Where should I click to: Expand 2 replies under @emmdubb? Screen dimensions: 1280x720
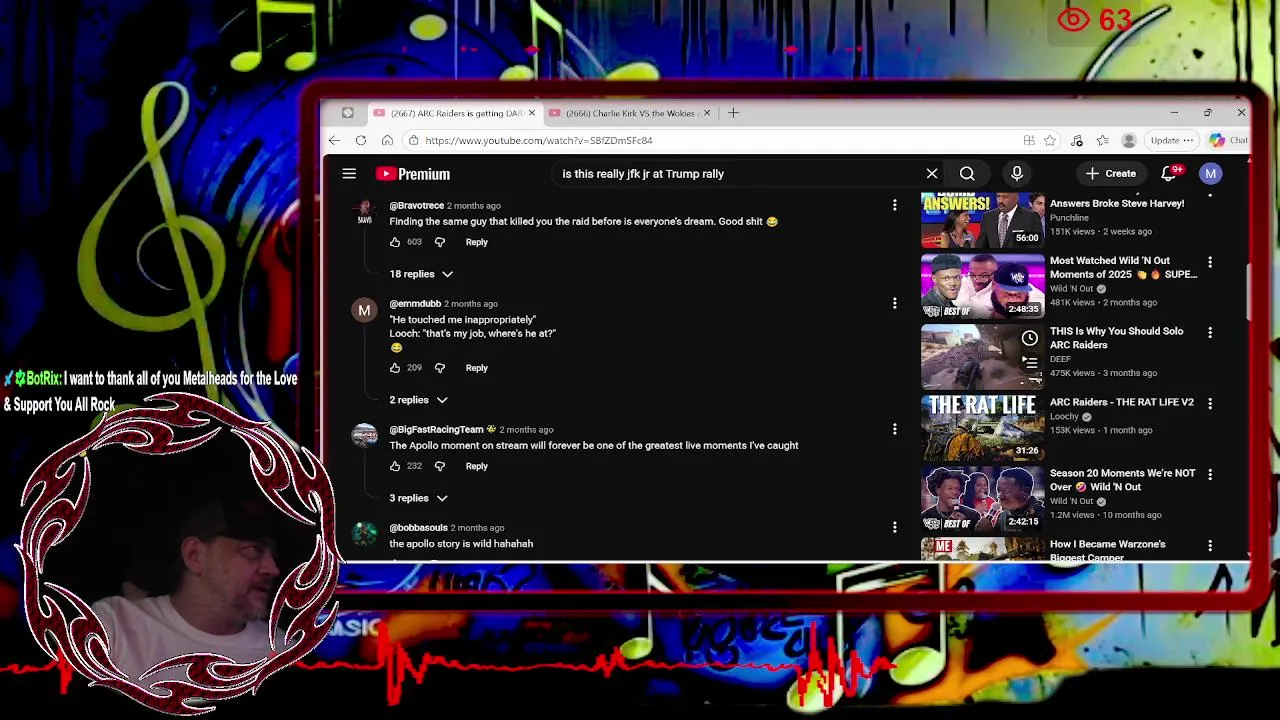tap(418, 400)
